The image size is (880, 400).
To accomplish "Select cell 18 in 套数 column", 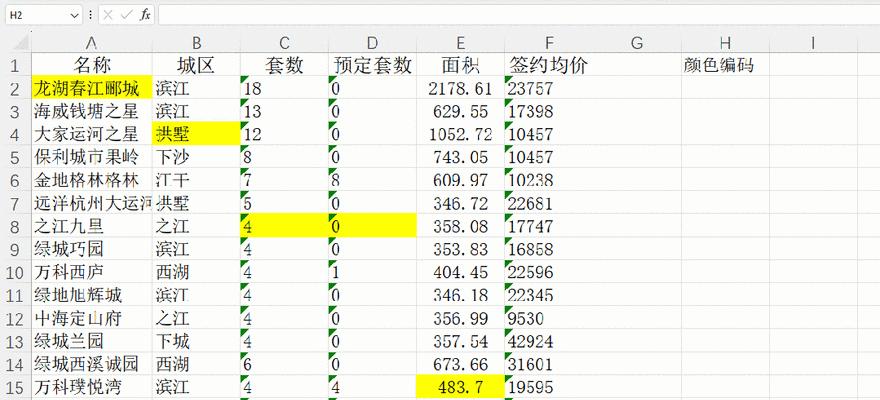I will 285,88.
